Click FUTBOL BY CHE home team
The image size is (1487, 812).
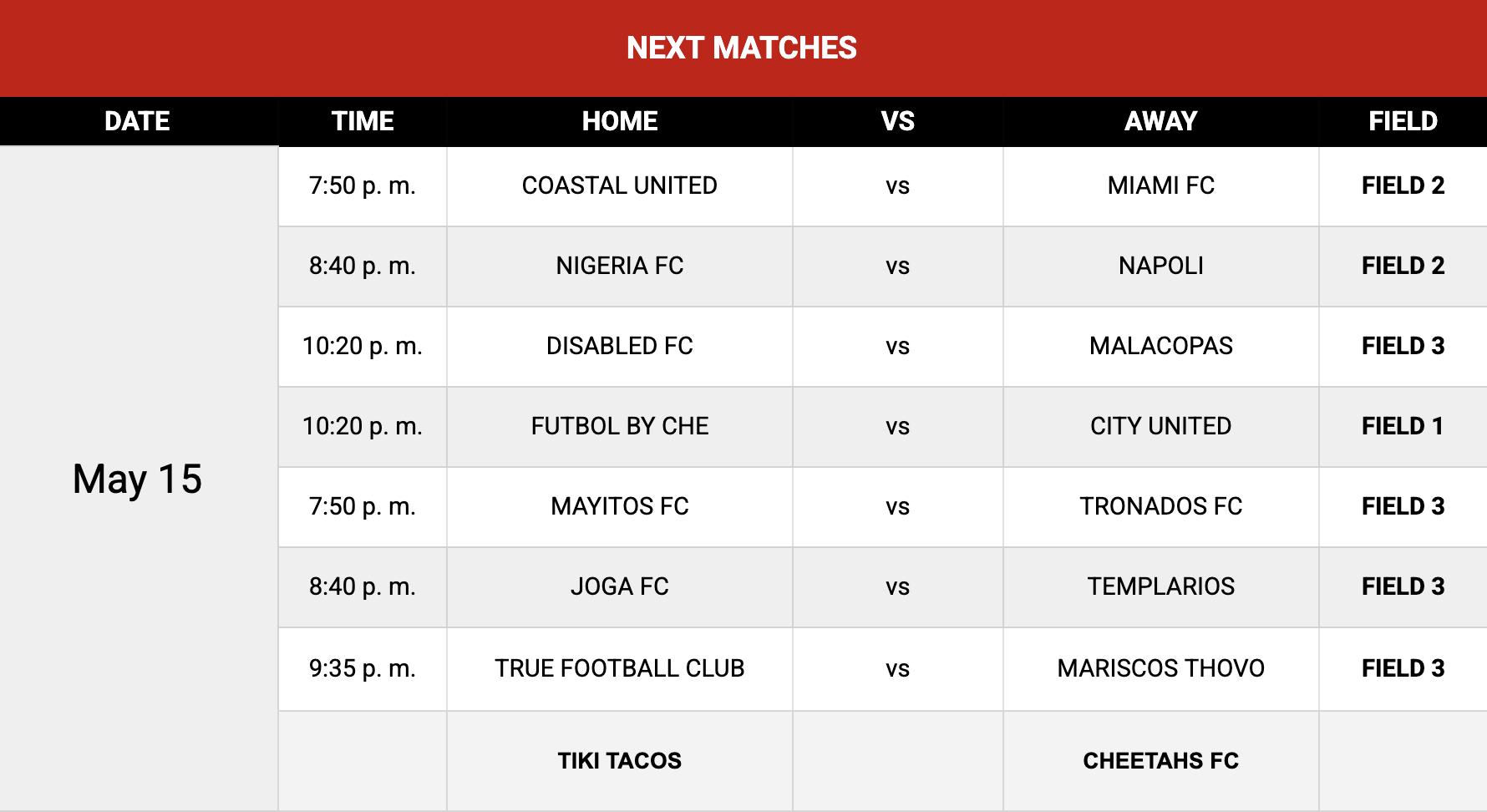pos(620,426)
